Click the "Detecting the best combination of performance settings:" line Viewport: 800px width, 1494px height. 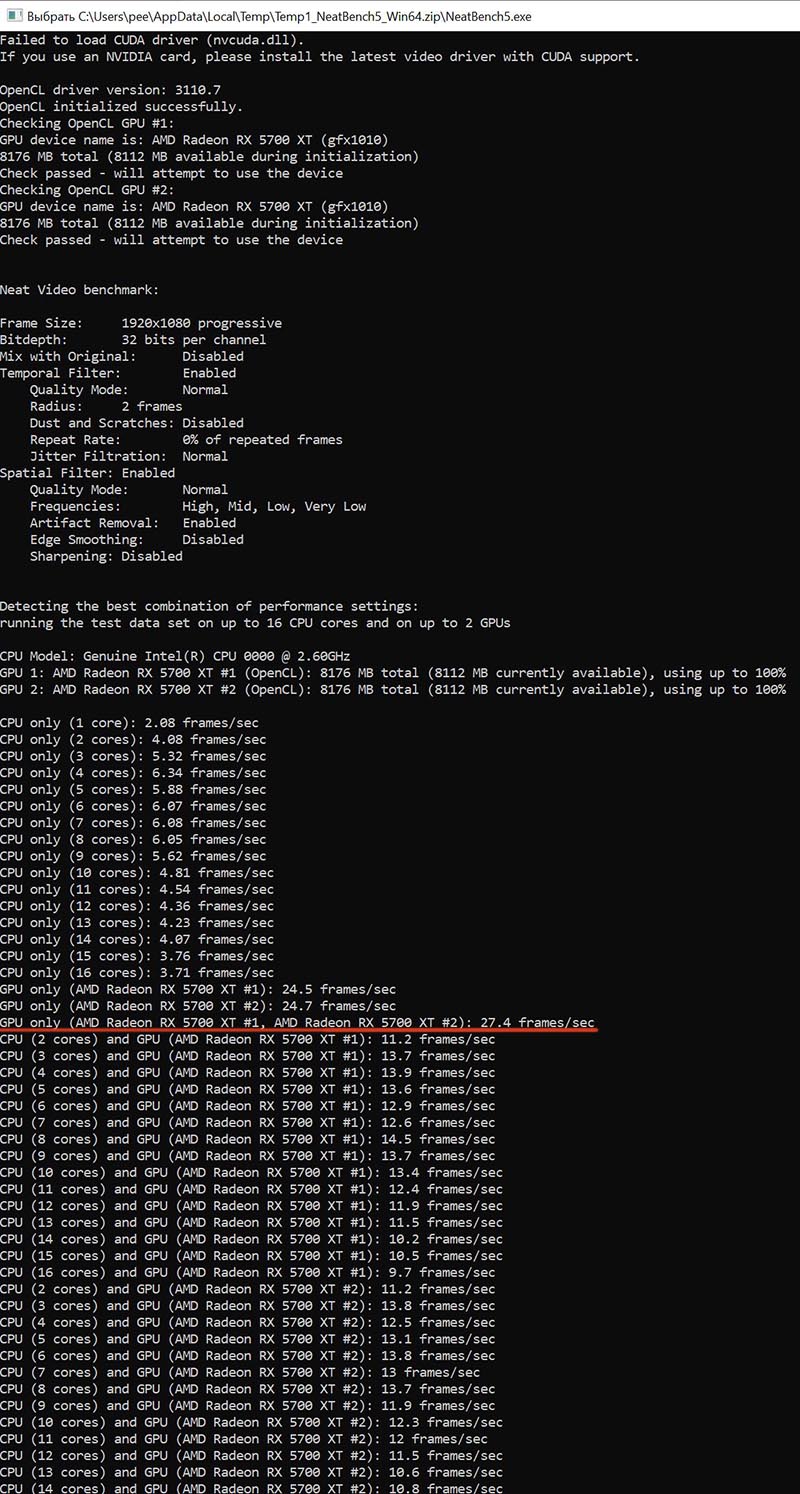pyautogui.click(x=209, y=606)
